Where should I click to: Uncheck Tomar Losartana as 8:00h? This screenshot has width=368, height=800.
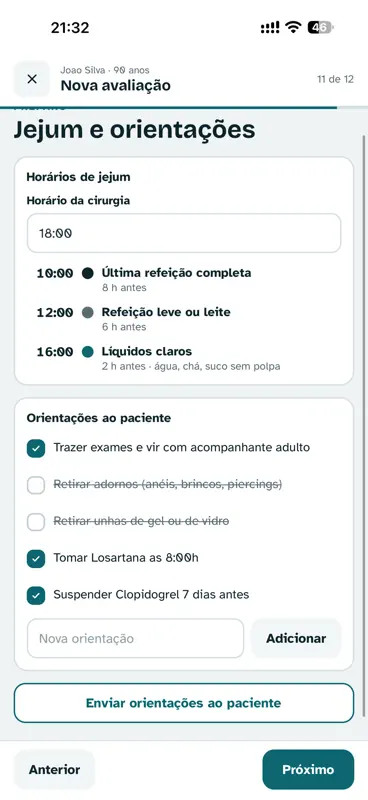coord(36,559)
